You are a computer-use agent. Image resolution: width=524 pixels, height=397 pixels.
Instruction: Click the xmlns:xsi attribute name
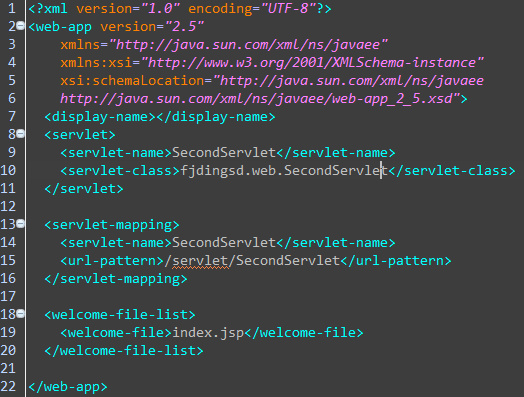coord(96,63)
